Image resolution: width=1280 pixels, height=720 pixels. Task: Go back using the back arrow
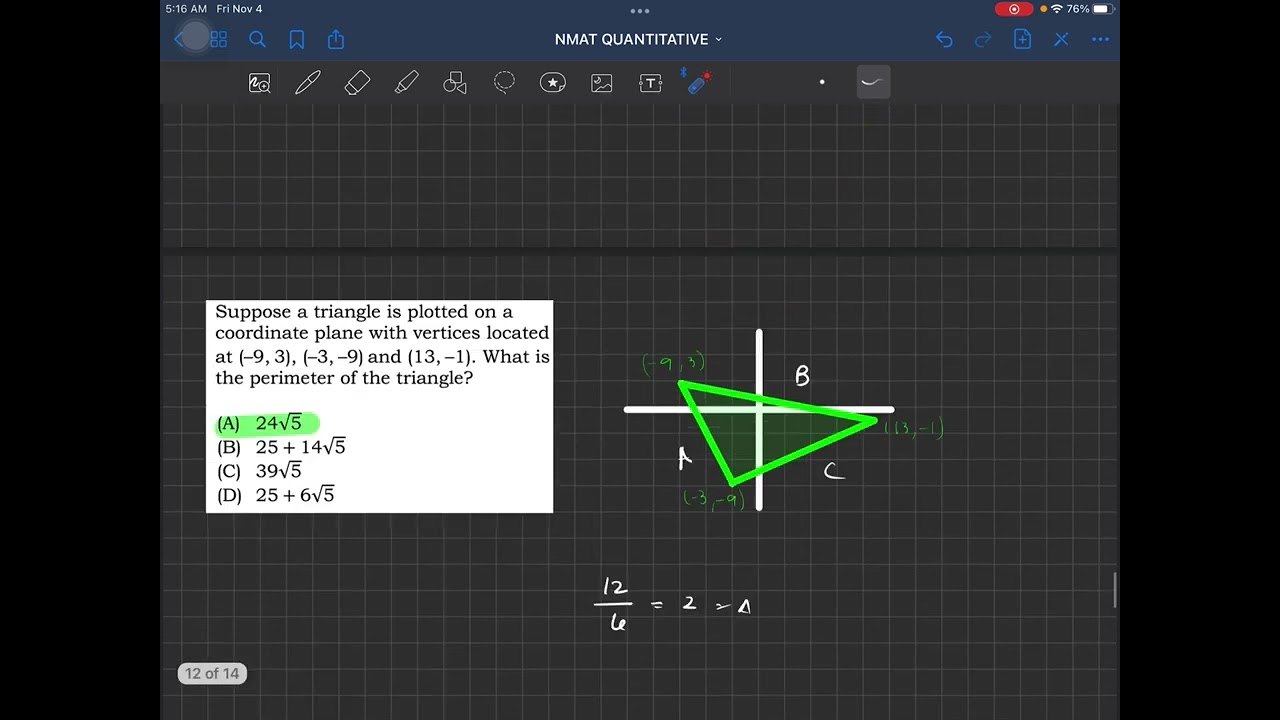click(x=181, y=40)
